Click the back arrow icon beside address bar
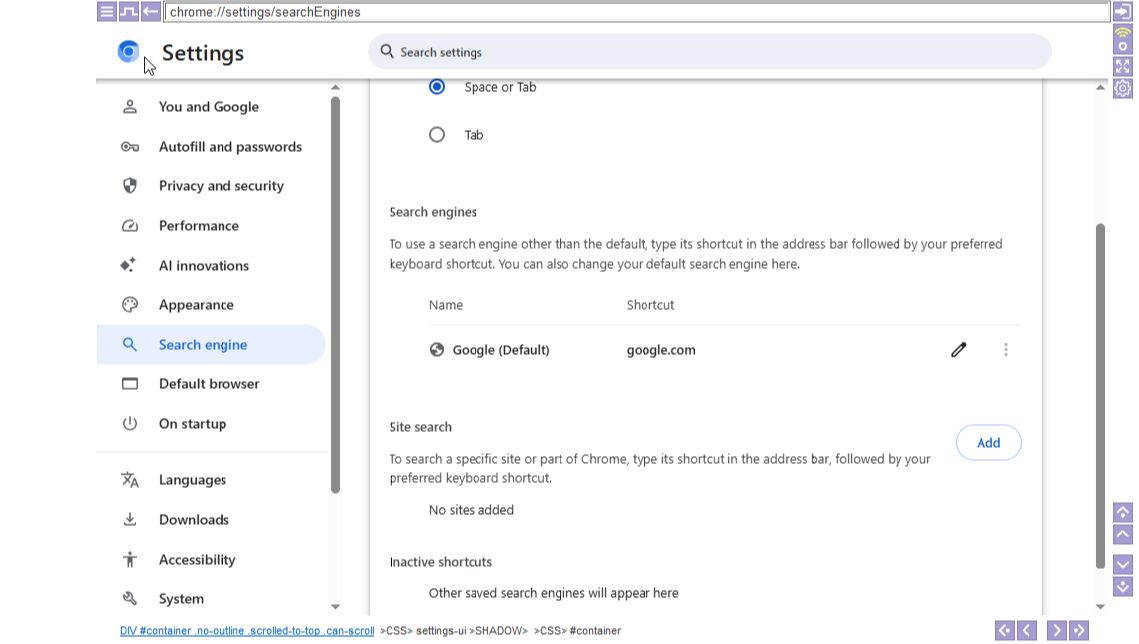This screenshot has height=644, width=1139. [151, 12]
